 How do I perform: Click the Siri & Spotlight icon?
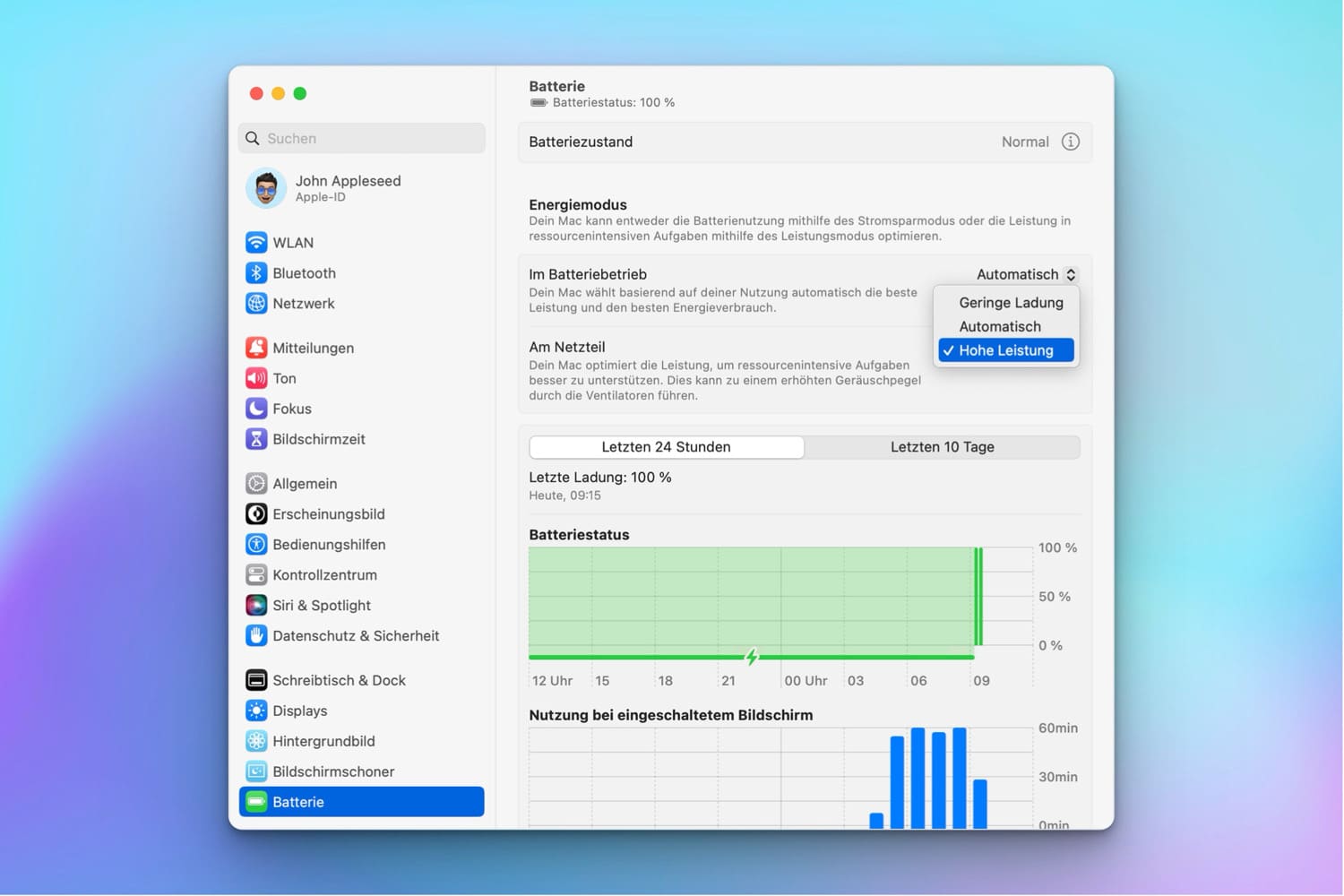[x=256, y=606]
